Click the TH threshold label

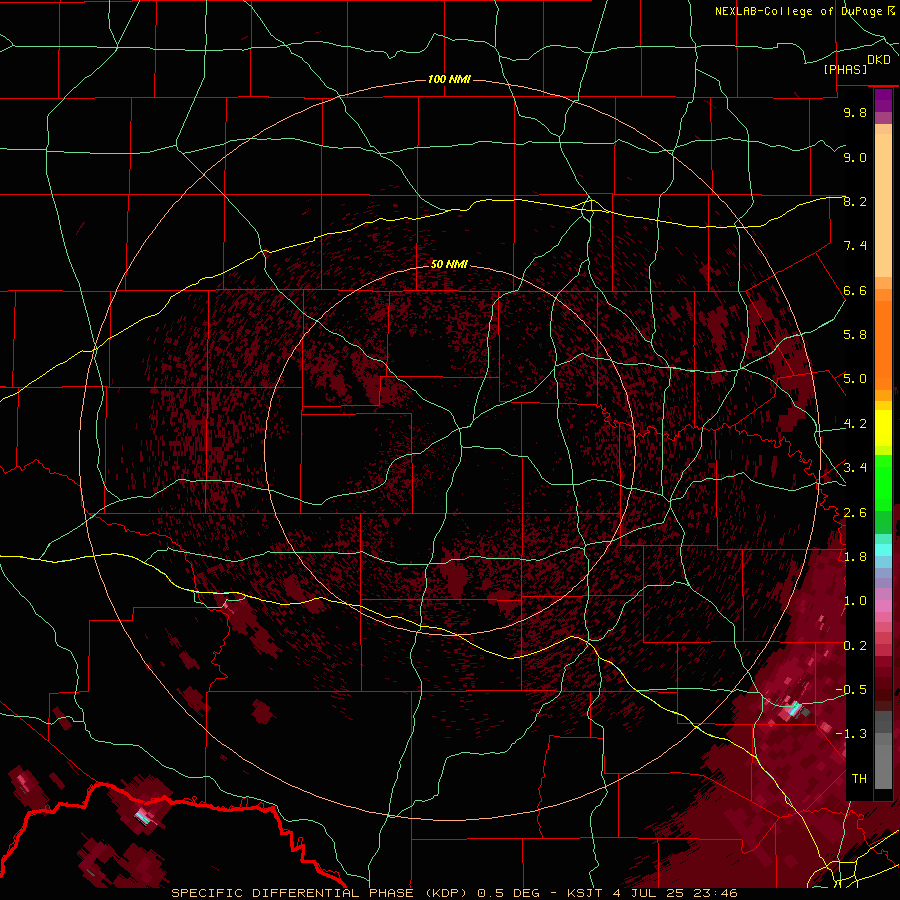tap(859, 779)
